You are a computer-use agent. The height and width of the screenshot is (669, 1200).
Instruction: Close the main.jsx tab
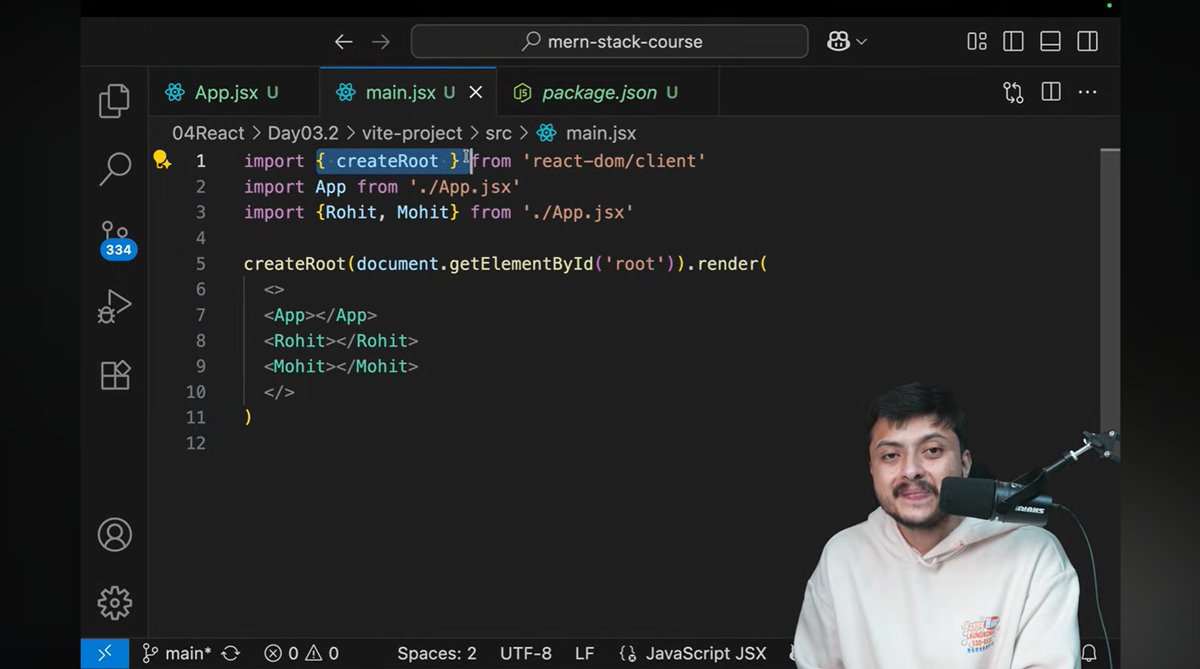(476, 93)
